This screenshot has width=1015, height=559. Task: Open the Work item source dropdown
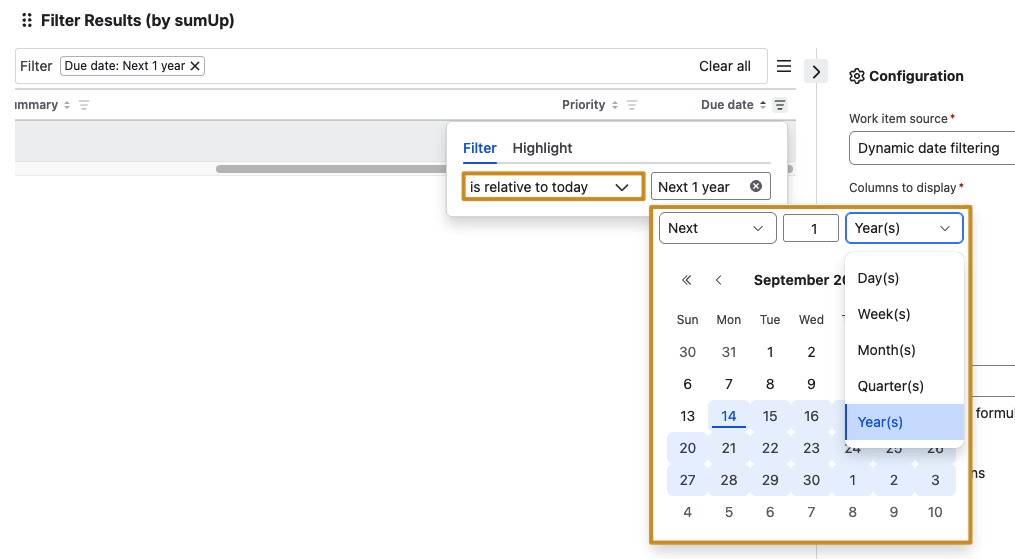click(x=931, y=148)
